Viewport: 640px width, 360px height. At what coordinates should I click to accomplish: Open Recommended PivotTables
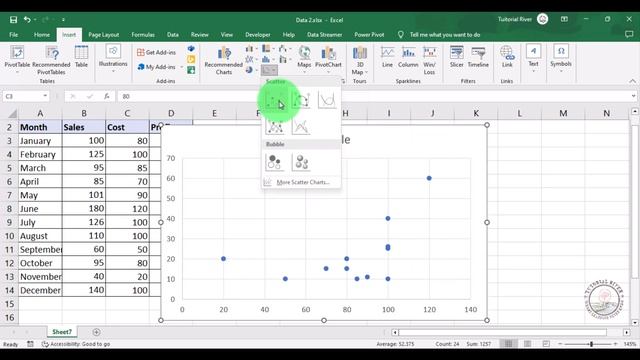(x=51, y=60)
